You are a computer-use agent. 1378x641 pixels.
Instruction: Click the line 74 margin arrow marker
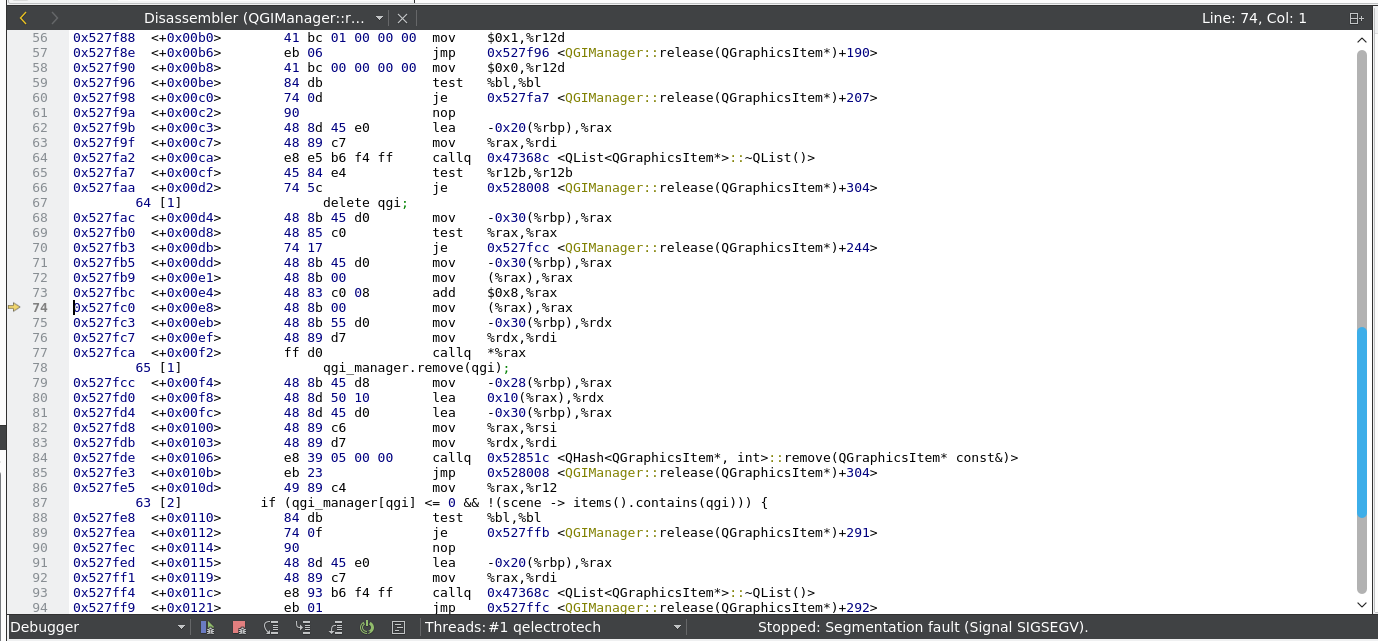14,308
